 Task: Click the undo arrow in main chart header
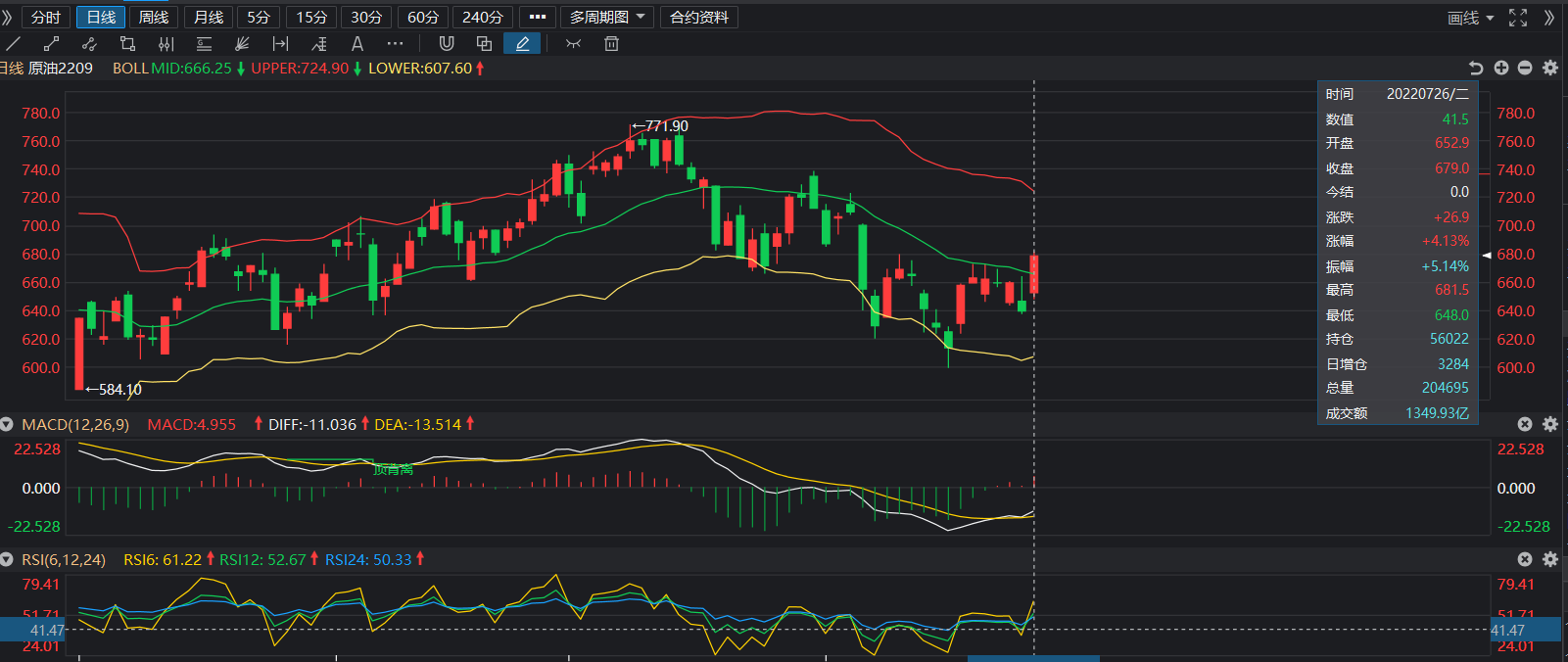click(x=1476, y=68)
